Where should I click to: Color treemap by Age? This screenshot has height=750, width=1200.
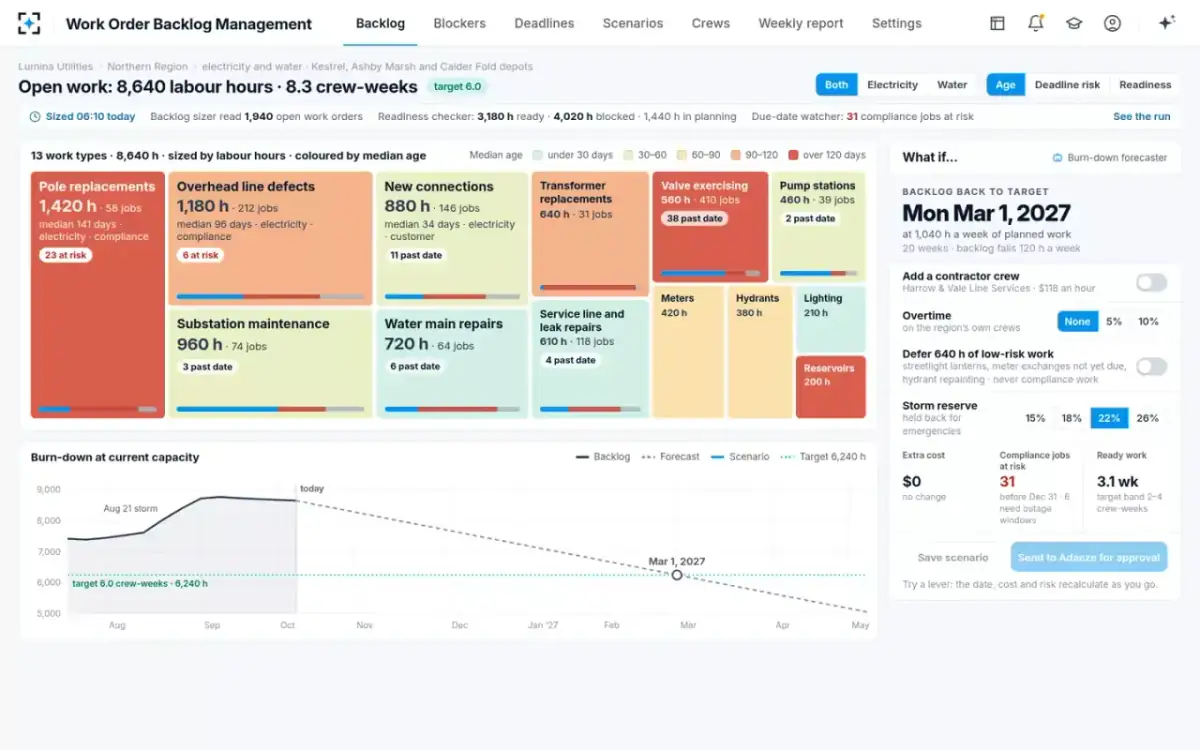[x=1005, y=85]
